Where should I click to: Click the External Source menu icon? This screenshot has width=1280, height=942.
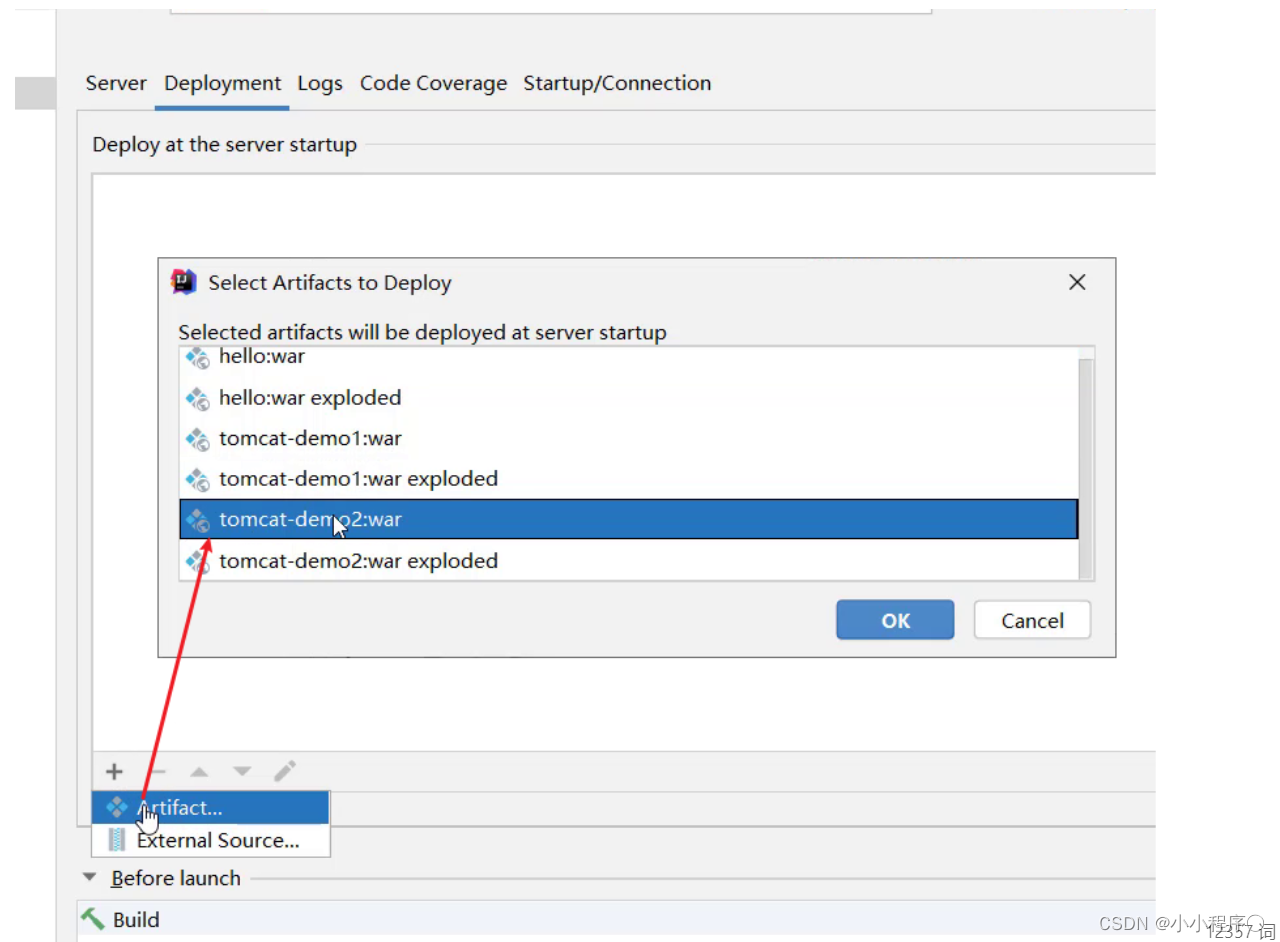pos(117,840)
